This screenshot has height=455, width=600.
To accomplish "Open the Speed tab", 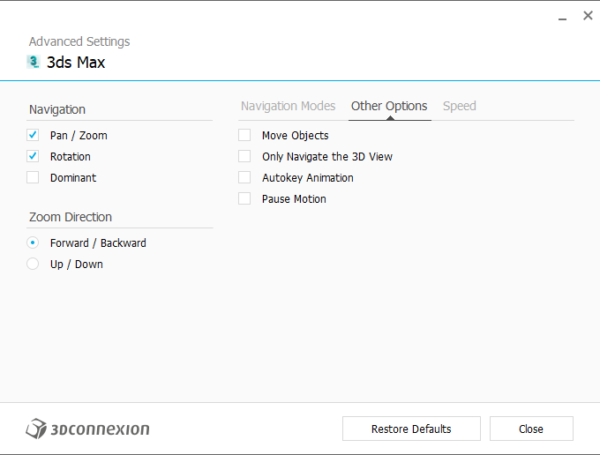I will [x=459, y=106].
